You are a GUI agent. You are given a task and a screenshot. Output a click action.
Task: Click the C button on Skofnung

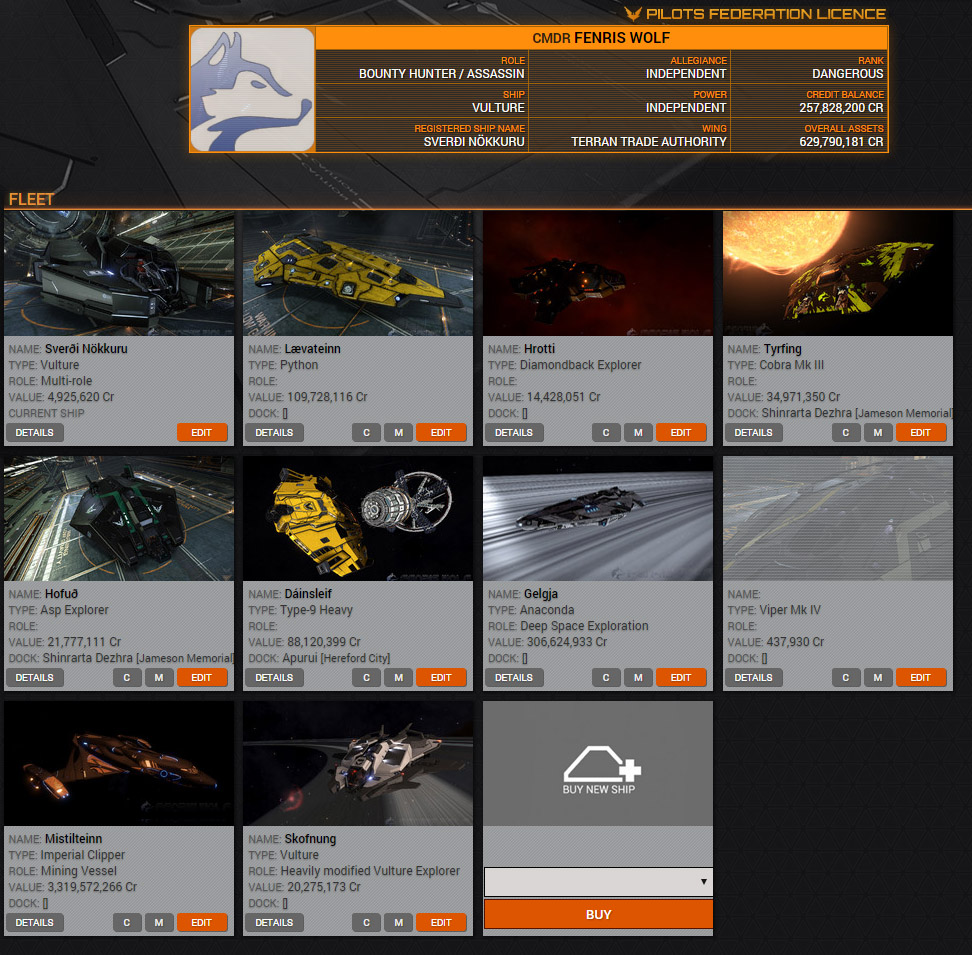tap(366, 922)
